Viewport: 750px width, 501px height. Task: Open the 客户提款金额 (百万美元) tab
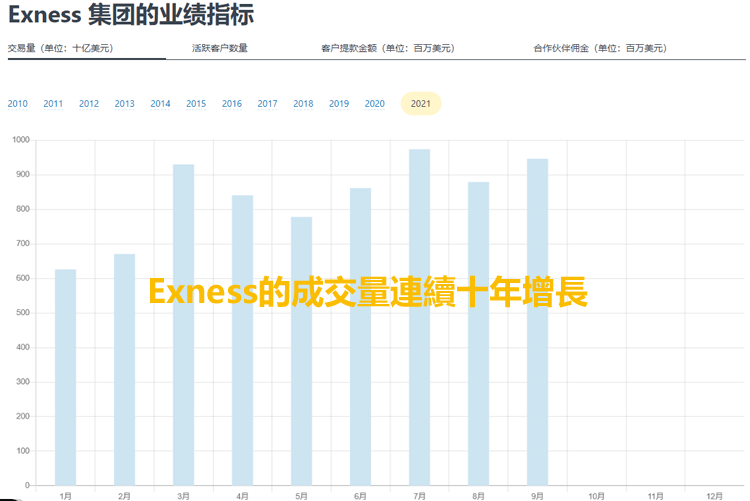click(388, 48)
